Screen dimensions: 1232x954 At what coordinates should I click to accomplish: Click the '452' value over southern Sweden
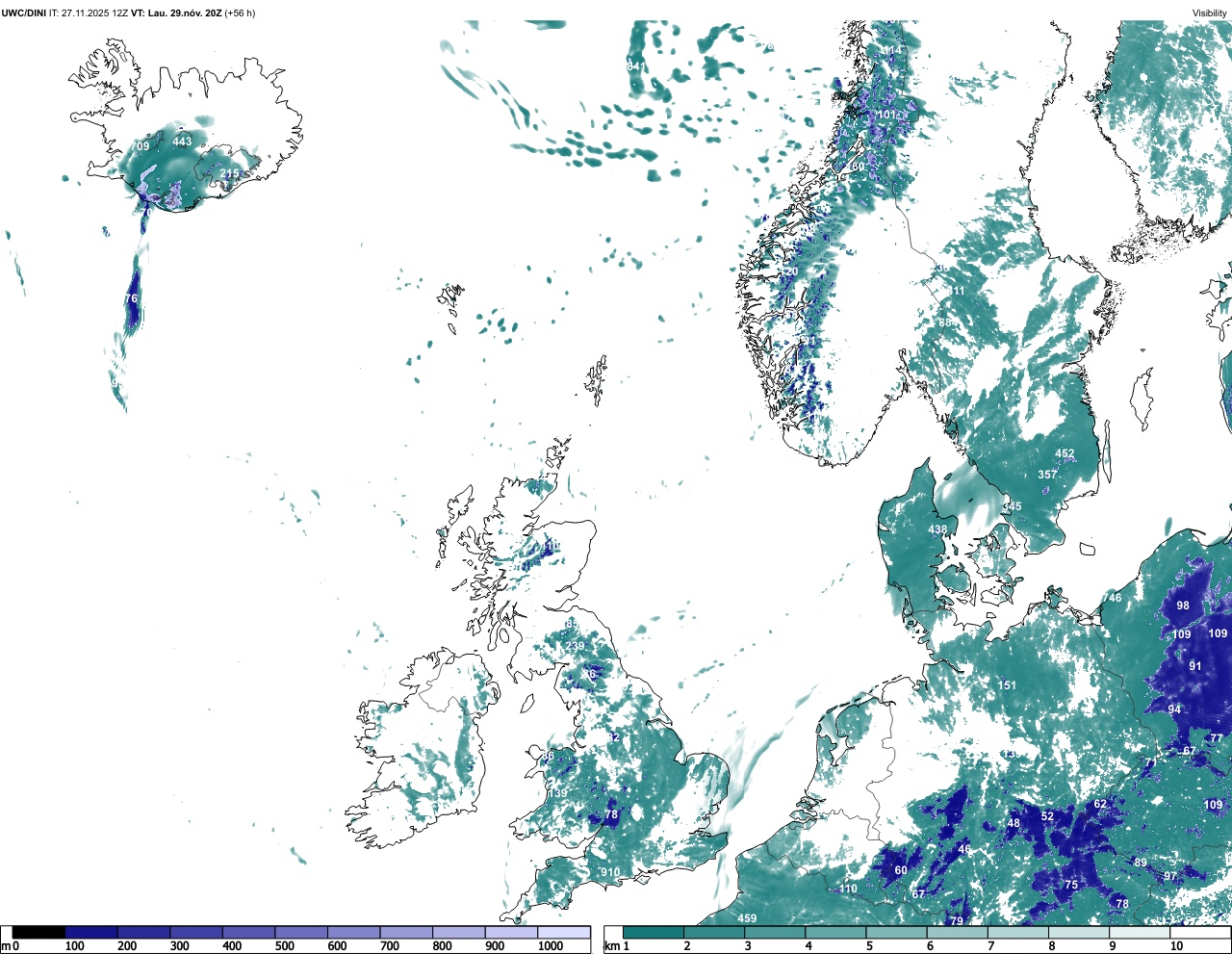pyautogui.click(x=1065, y=453)
